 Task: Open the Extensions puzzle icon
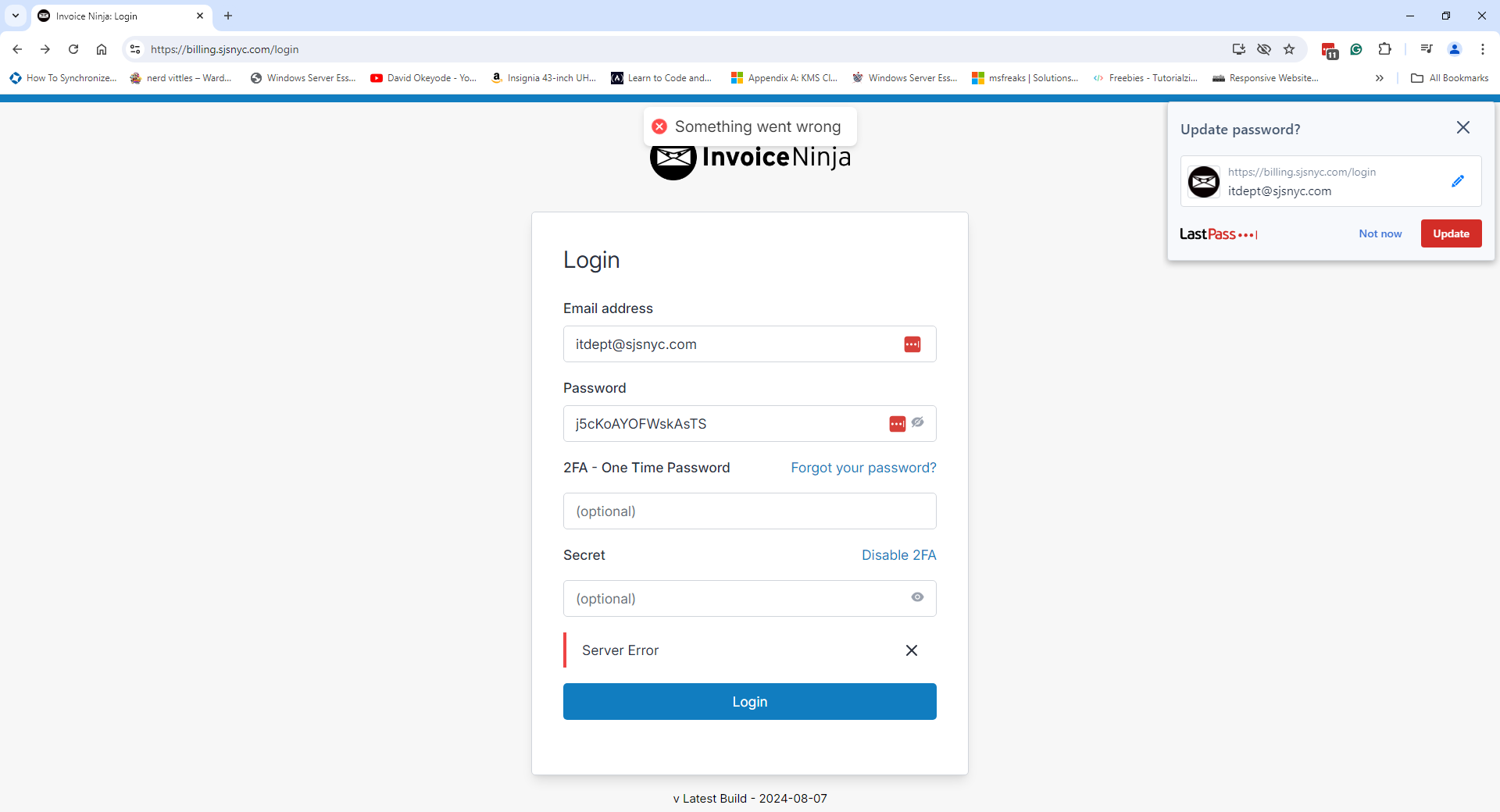[1384, 49]
